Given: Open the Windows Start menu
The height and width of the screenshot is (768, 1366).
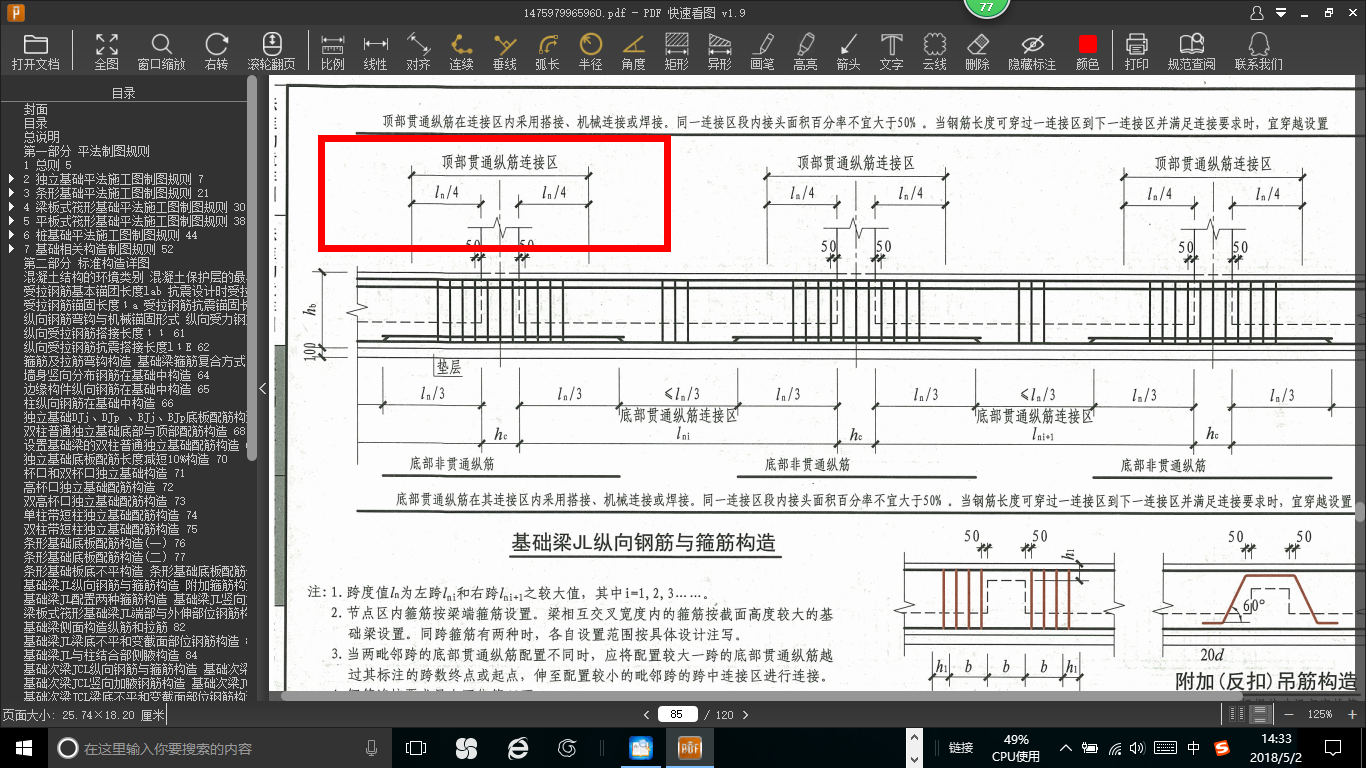Looking at the screenshot, I should point(23,747).
